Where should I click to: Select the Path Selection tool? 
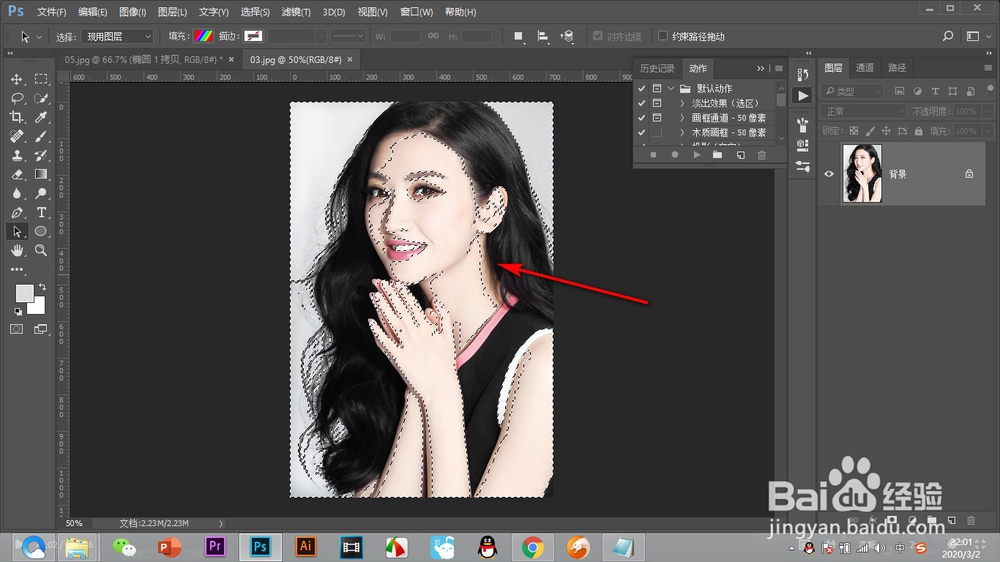[x=17, y=232]
